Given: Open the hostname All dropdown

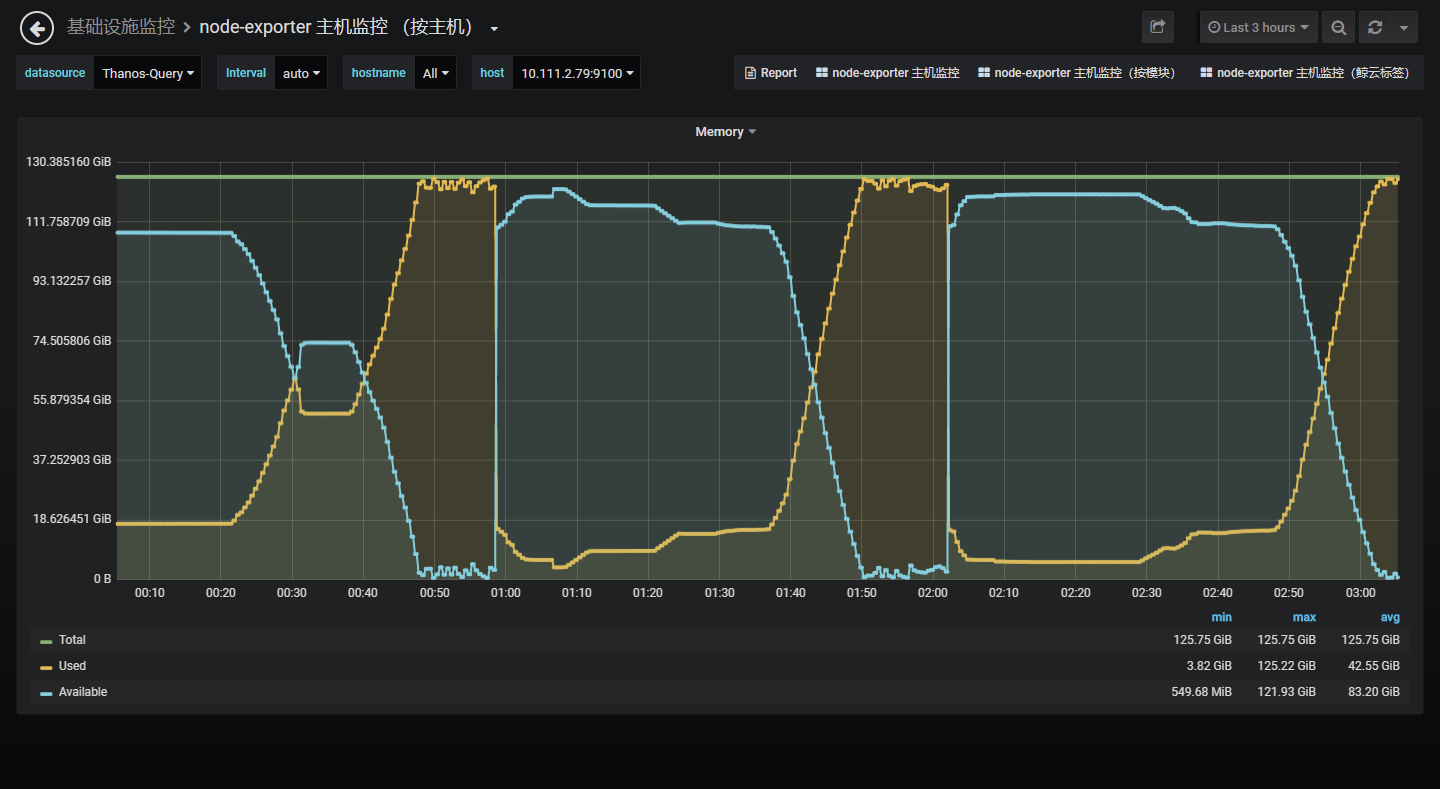Looking at the screenshot, I should tap(435, 73).
